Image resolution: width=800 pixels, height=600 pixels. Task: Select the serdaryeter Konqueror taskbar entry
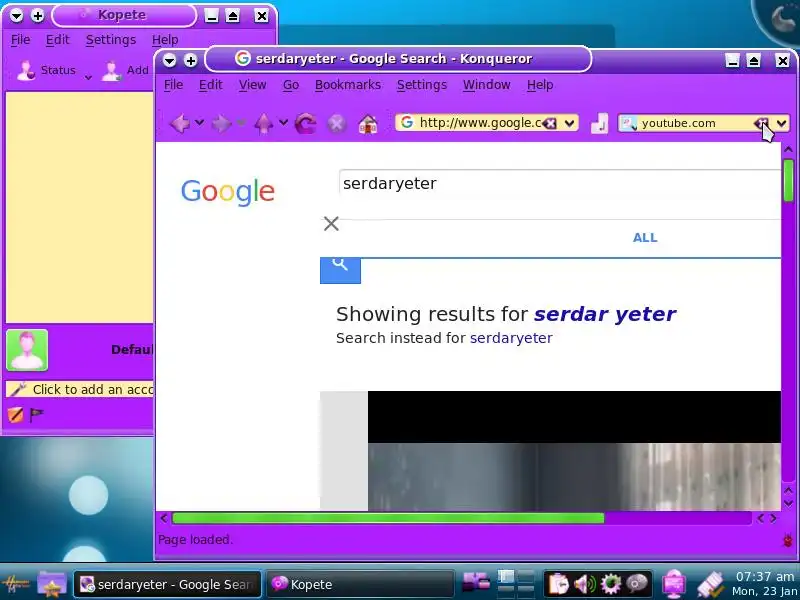pyautogui.click(x=167, y=584)
